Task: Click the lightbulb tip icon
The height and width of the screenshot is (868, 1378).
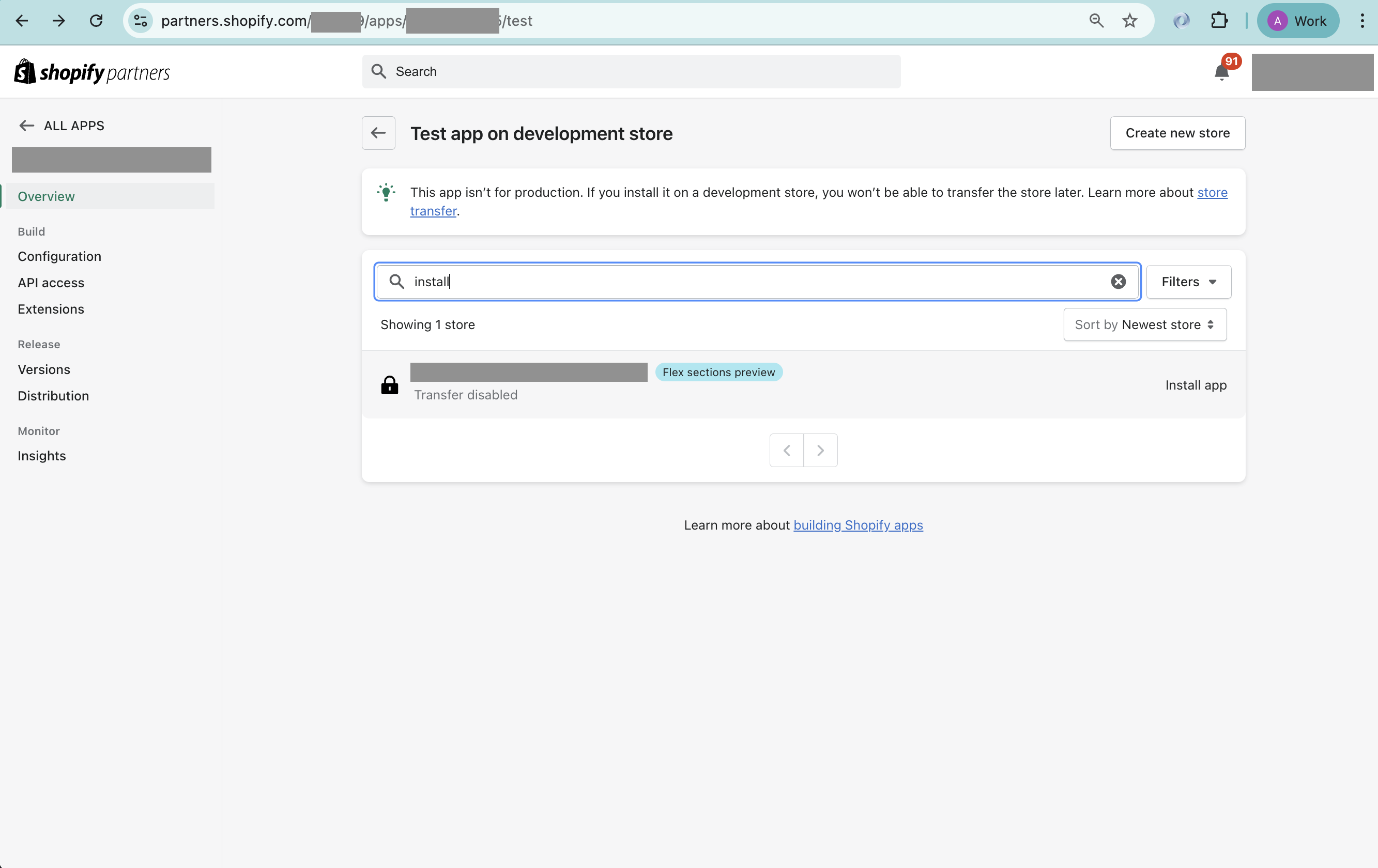Action: [x=386, y=192]
